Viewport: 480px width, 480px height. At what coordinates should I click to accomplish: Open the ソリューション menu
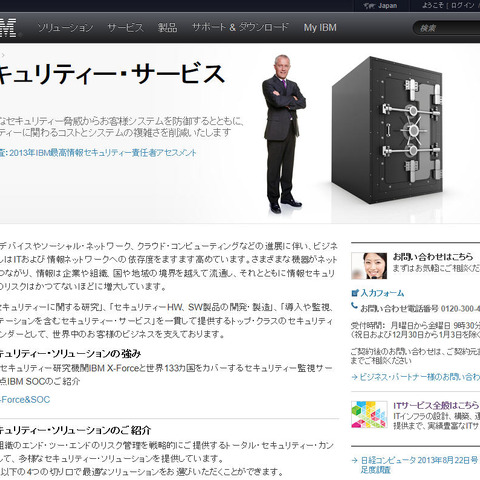tap(65, 27)
